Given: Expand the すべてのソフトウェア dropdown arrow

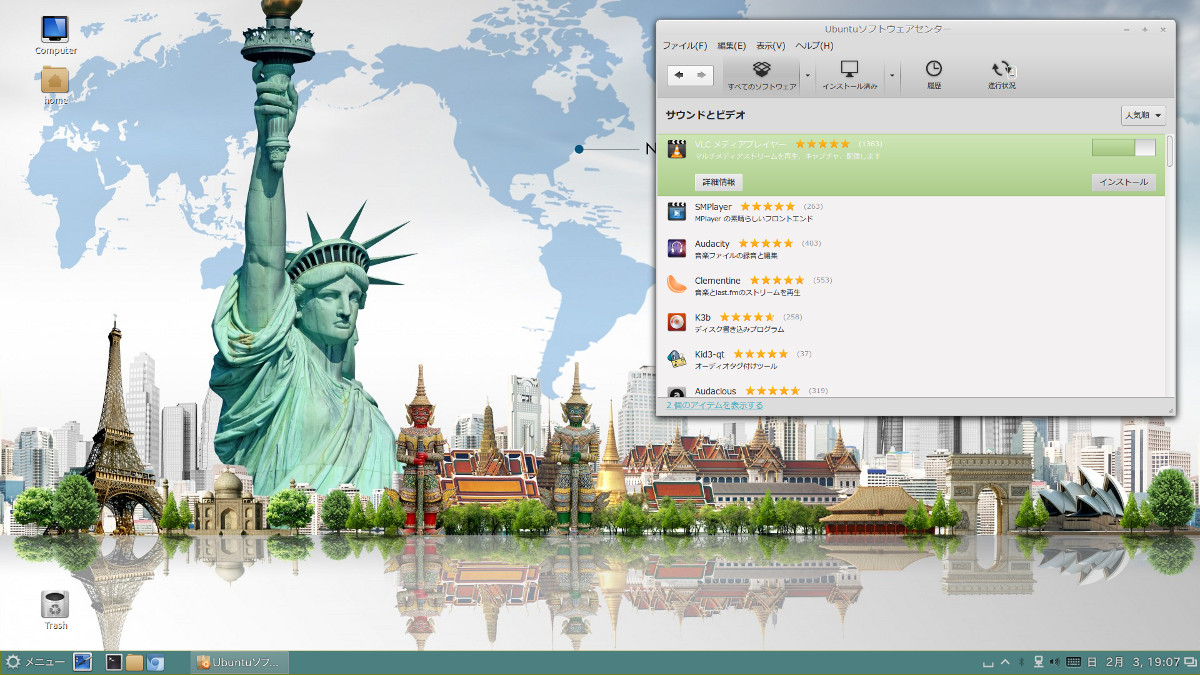Looking at the screenshot, I should point(808,76).
